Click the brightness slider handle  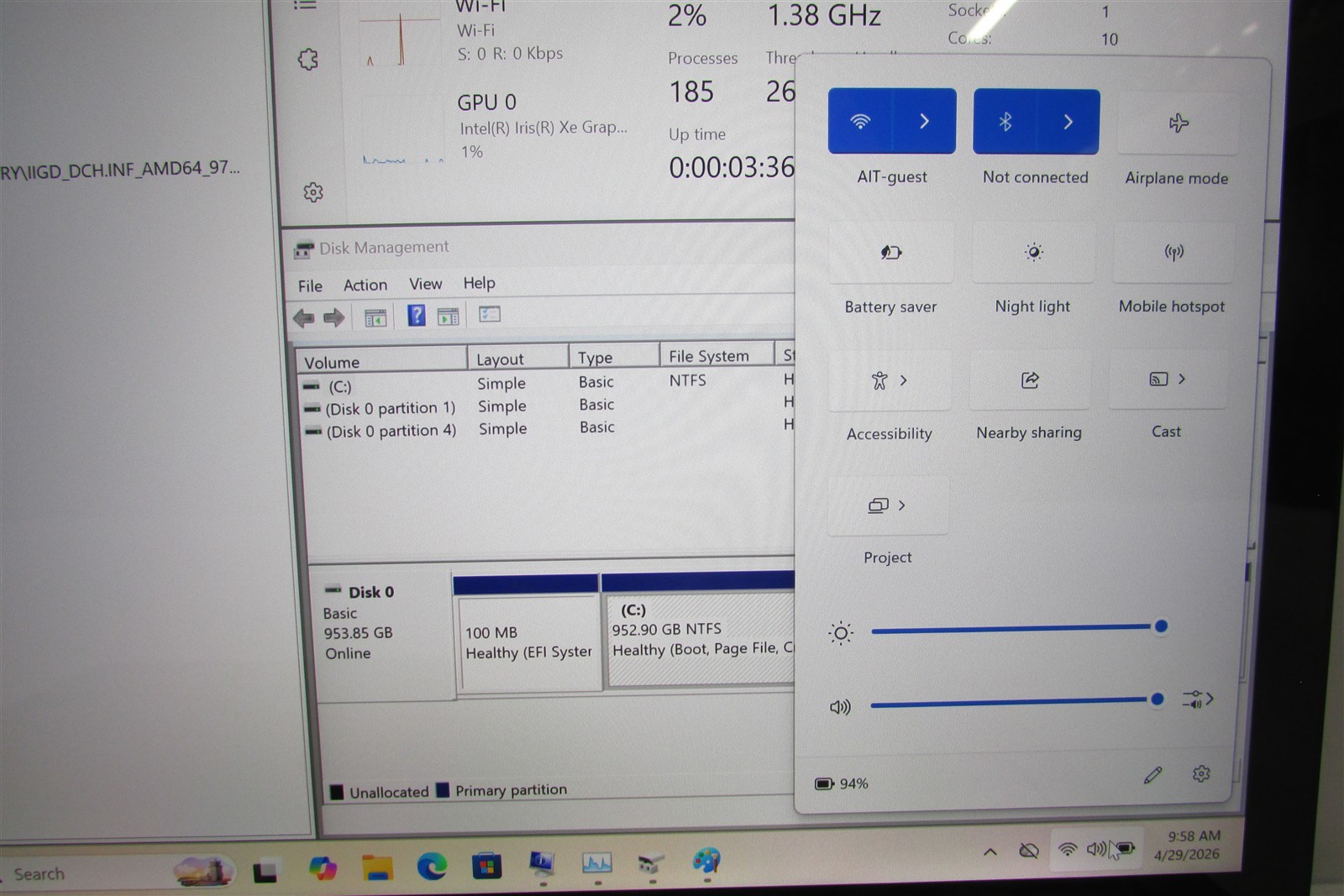[1161, 626]
